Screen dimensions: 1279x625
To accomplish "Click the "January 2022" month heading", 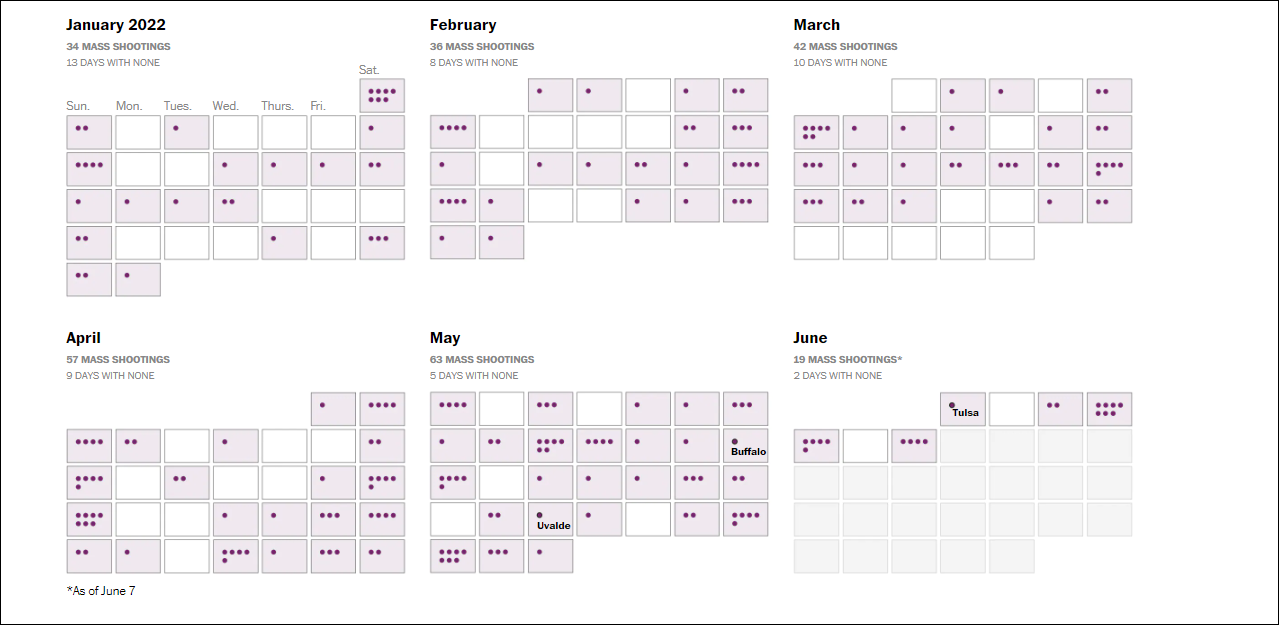I will 116,25.
